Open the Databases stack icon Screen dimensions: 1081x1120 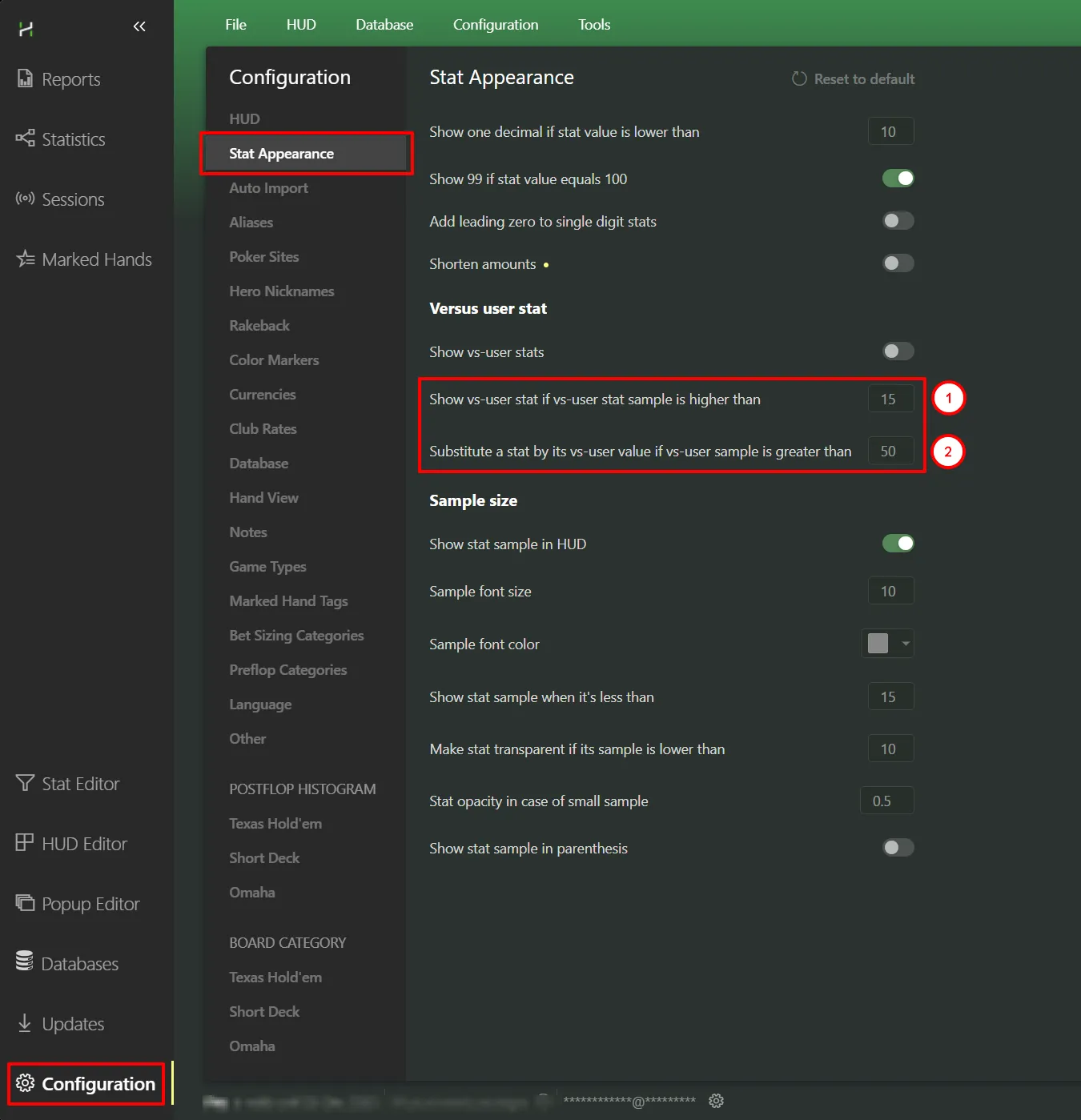(25, 962)
